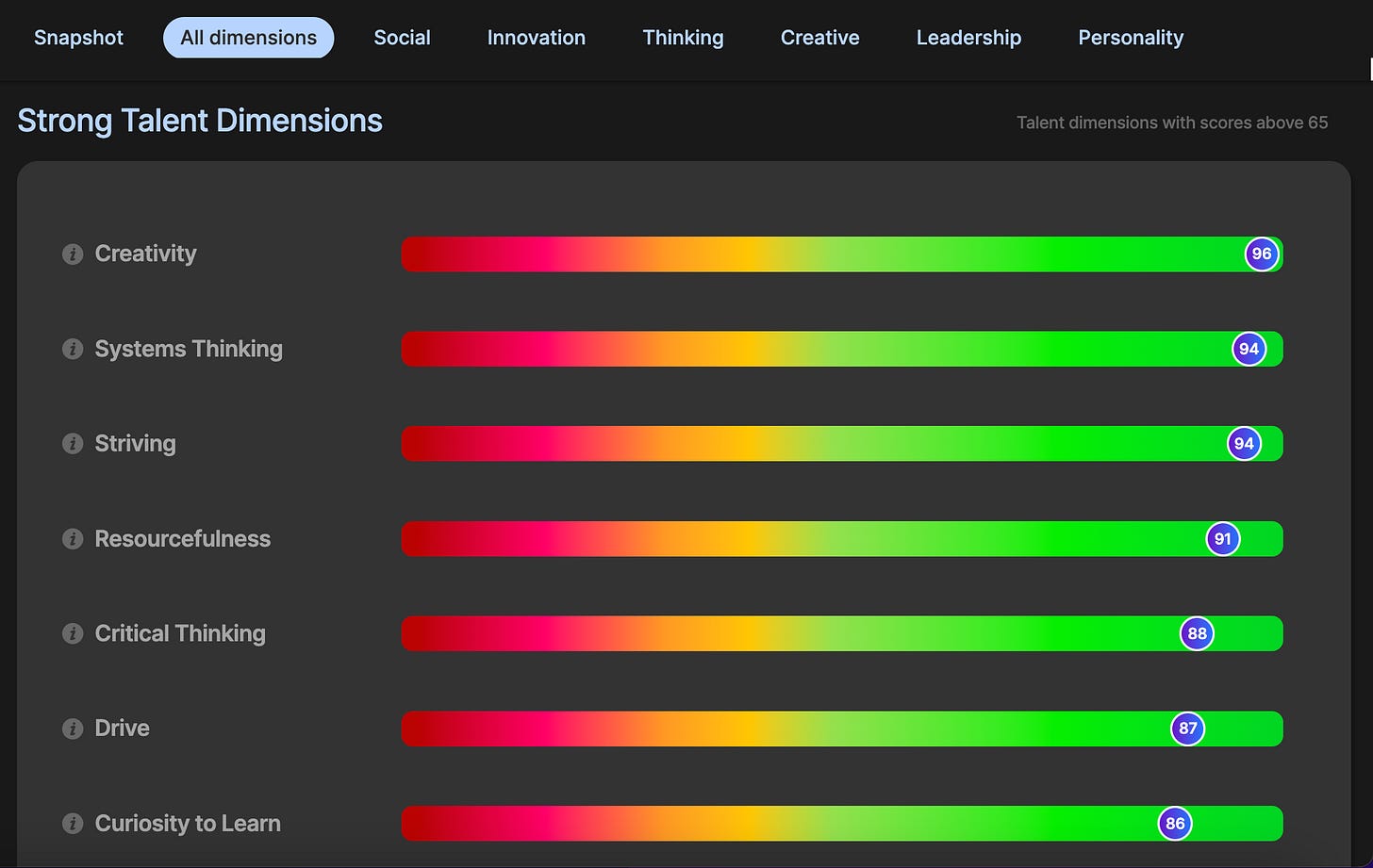Click the Drive dimension label
Viewport: 1373px width, 868px height.
click(x=123, y=729)
